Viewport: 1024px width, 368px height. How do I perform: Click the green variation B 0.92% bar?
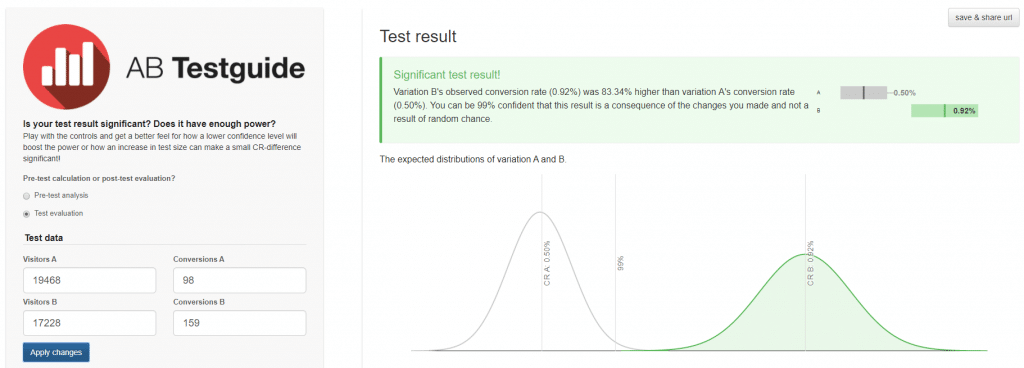point(945,111)
